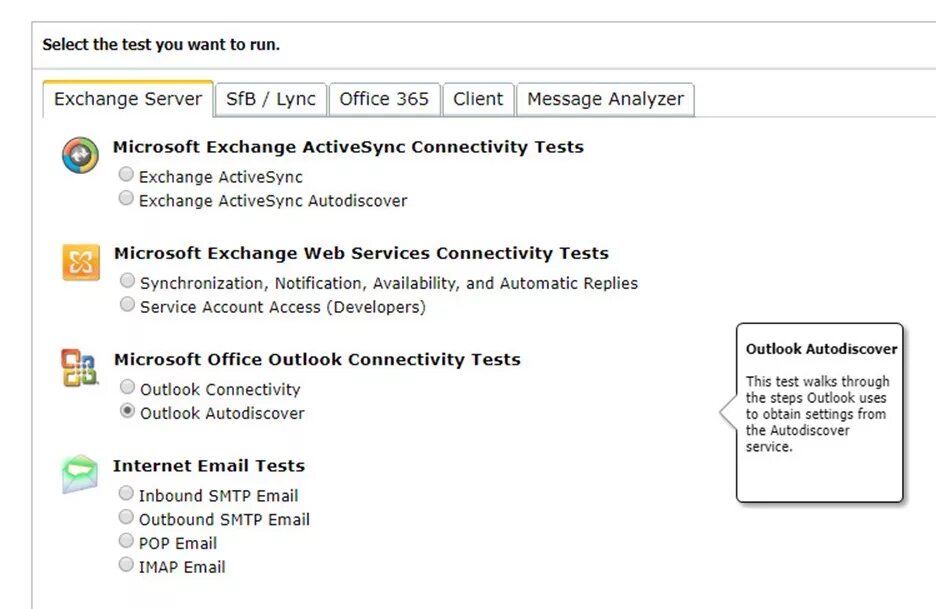
Task: Pick the POP Email radio button
Action: (126, 541)
